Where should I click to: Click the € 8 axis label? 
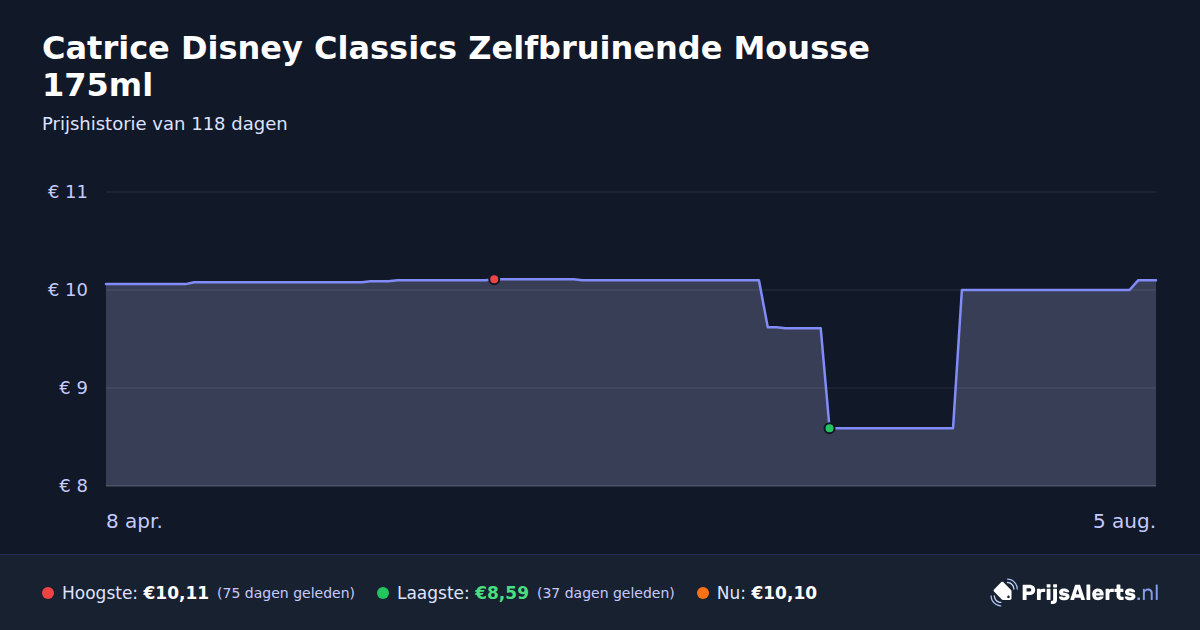(x=73, y=486)
